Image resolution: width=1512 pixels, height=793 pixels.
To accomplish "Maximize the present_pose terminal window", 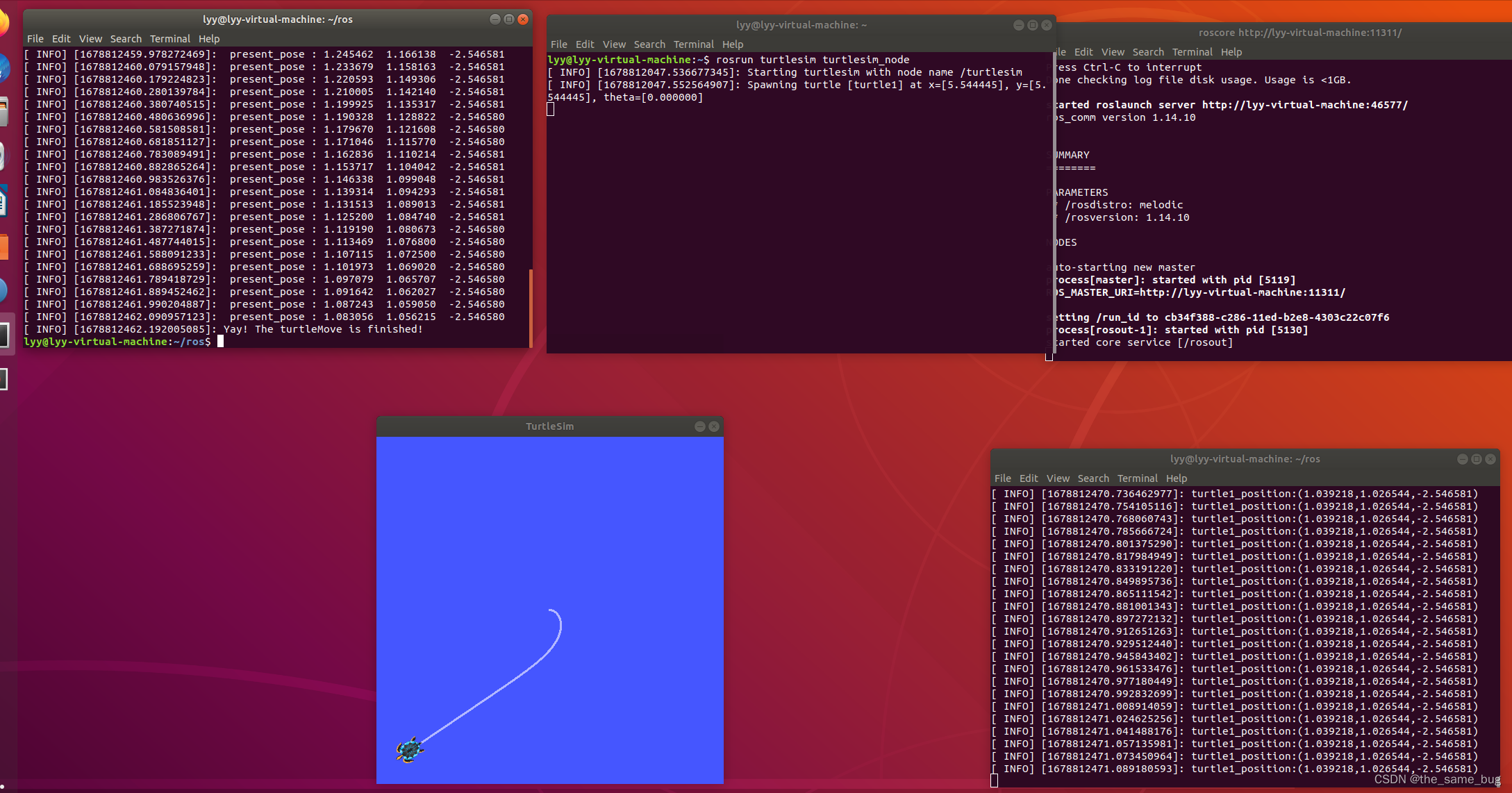I will (509, 19).
